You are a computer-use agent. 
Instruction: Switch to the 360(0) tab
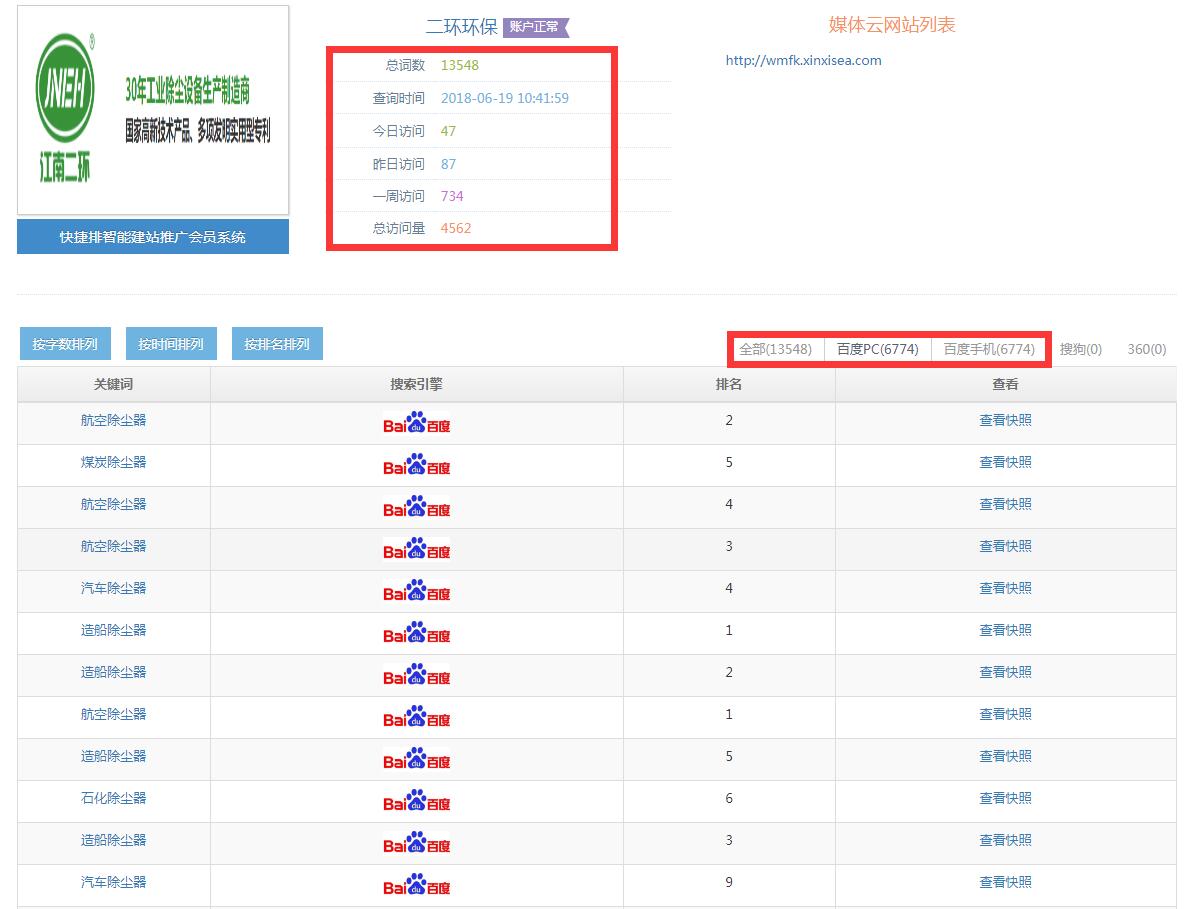(x=1146, y=349)
